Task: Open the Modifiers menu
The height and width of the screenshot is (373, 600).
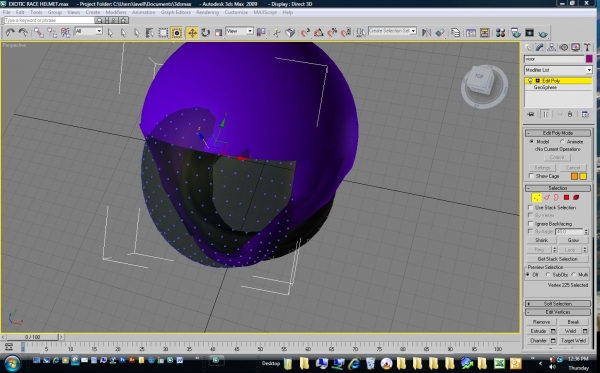Action: 116,12
